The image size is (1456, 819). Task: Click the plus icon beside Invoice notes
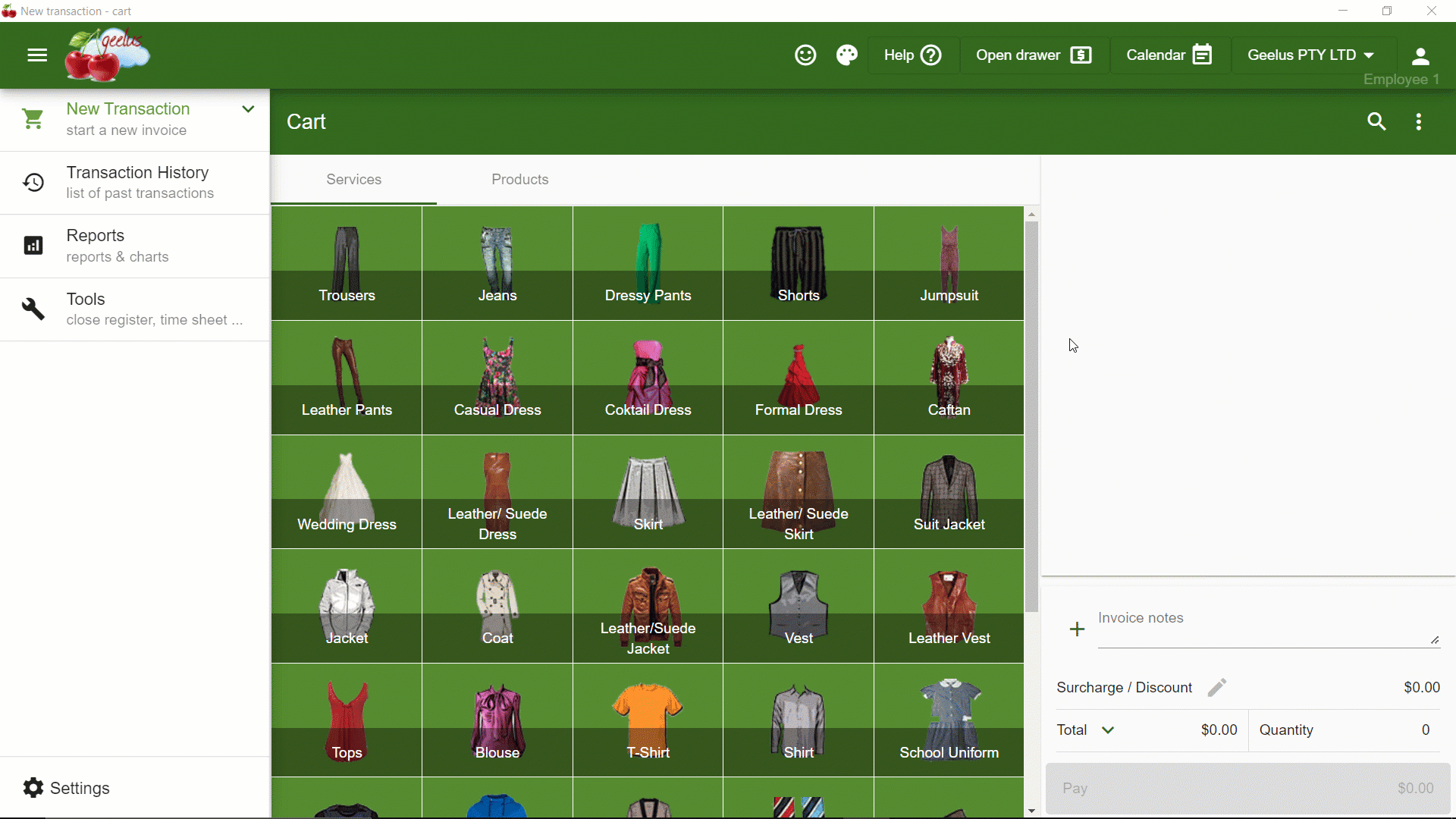[1077, 629]
